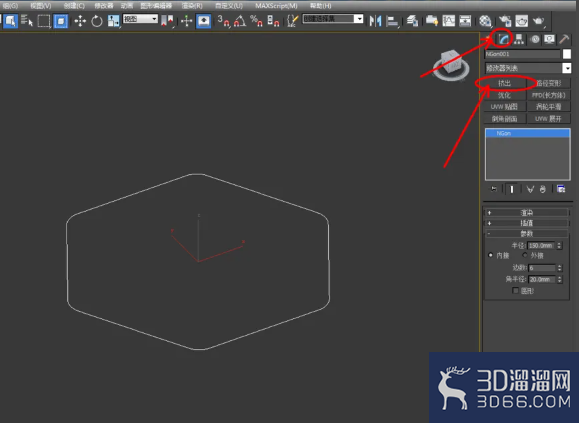Activate the Select and Scale tool
Image resolution: width=579 pixels, height=423 pixels.
pos(114,21)
